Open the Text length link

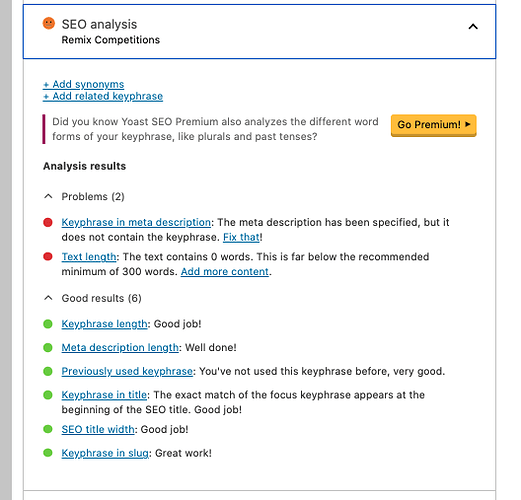tap(89, 257)
